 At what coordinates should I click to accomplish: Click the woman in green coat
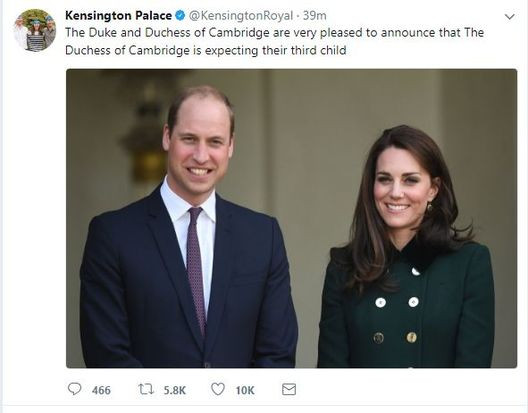[406, 248]
